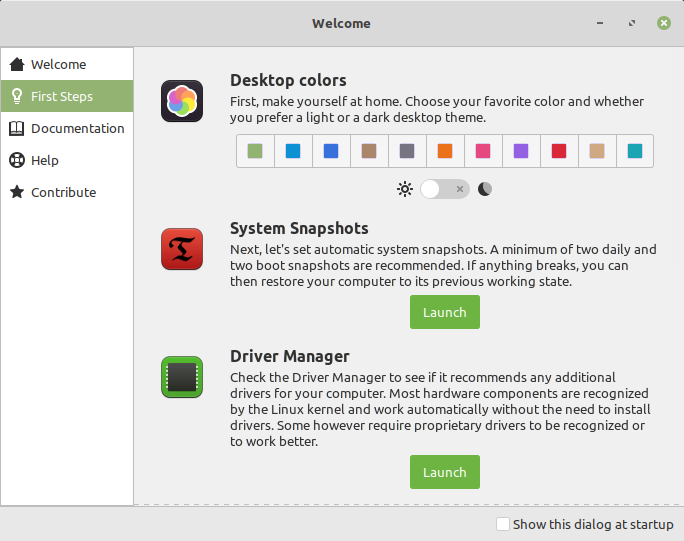Click the Desktop colors rainbow icon
684x541 pixels.
tap(182, 101)
